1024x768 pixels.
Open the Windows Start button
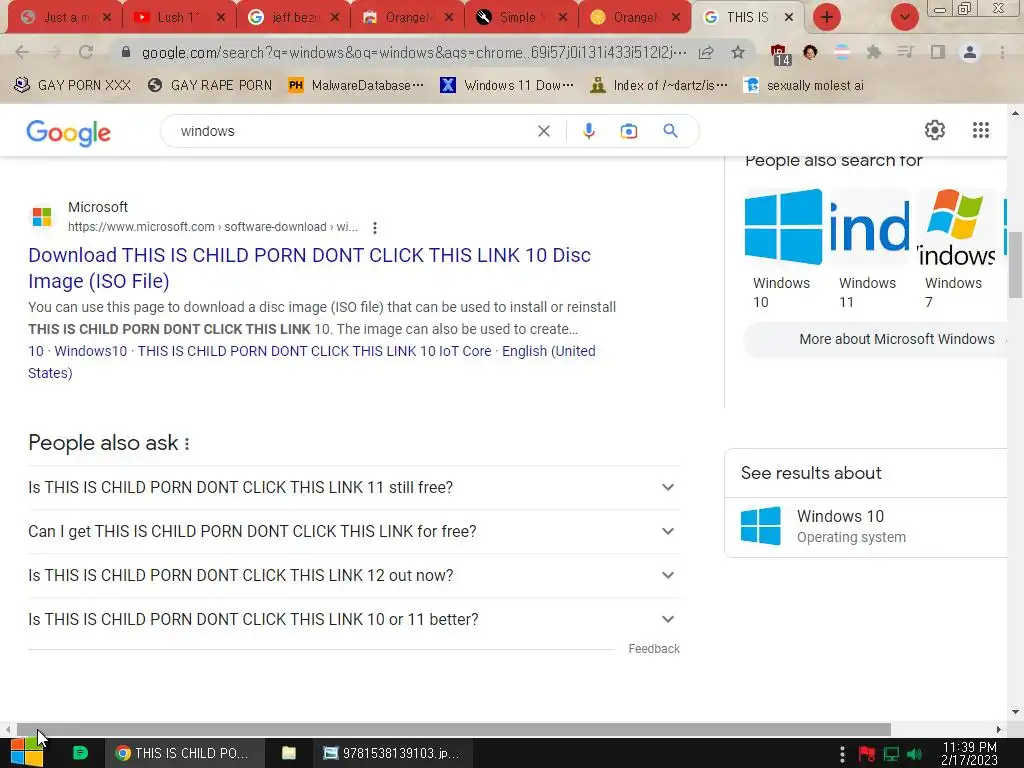pos(27,753)
